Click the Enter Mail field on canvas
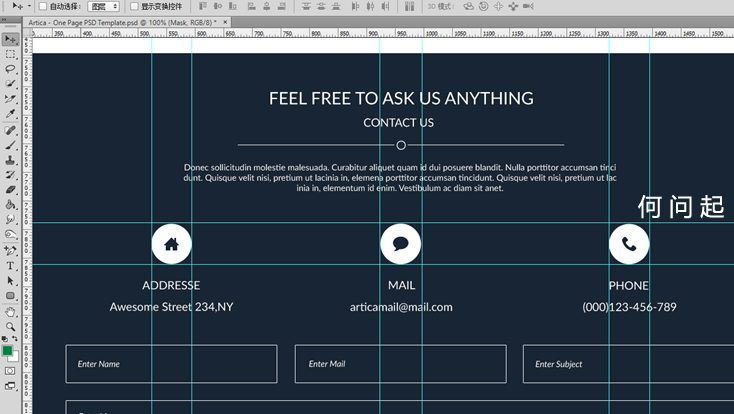 click(x=400, y=364)
